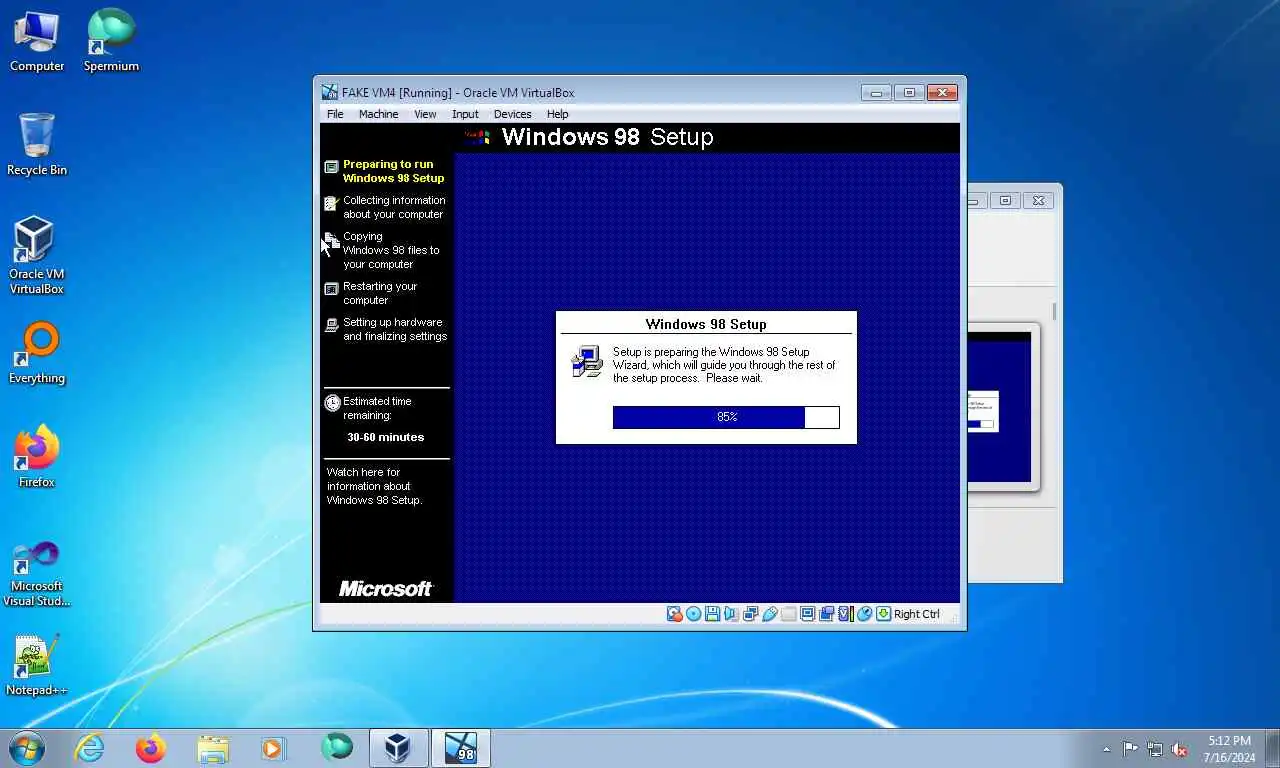The width and height of the screenshot is (1280, 768).
Task: Open Firefox from the taskbar
Action: (x=151, y=748)
